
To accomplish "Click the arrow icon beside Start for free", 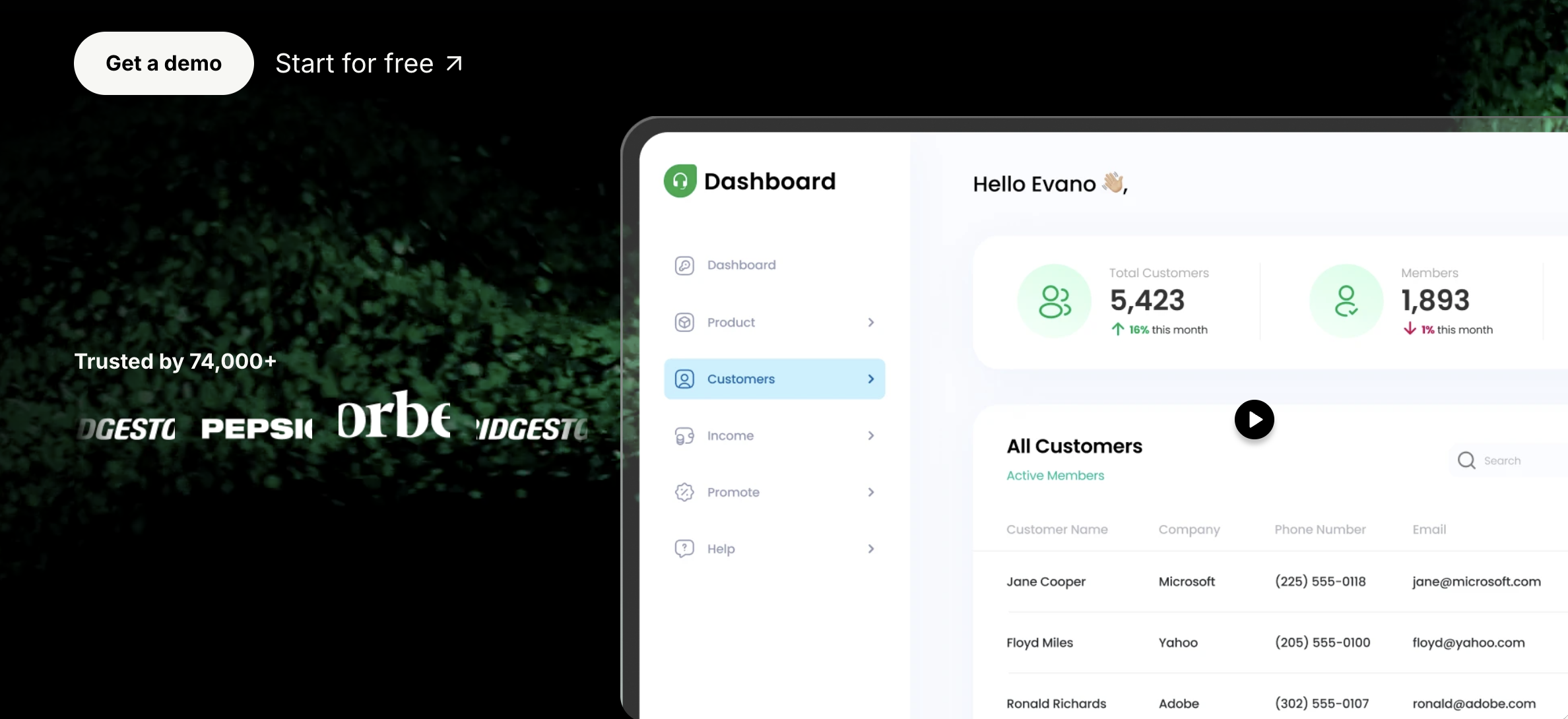I will (x=454, y=63).
